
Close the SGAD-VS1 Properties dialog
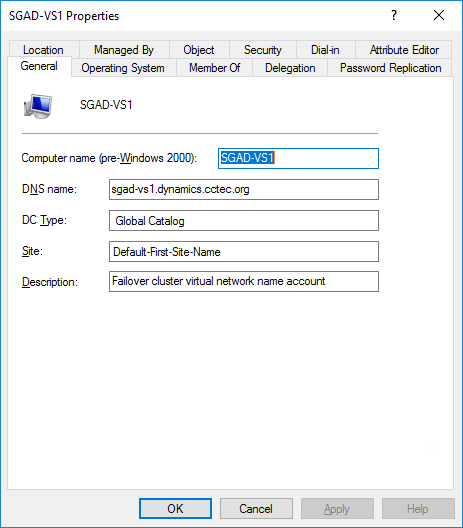pyautogui.click(x=439, y=15)
